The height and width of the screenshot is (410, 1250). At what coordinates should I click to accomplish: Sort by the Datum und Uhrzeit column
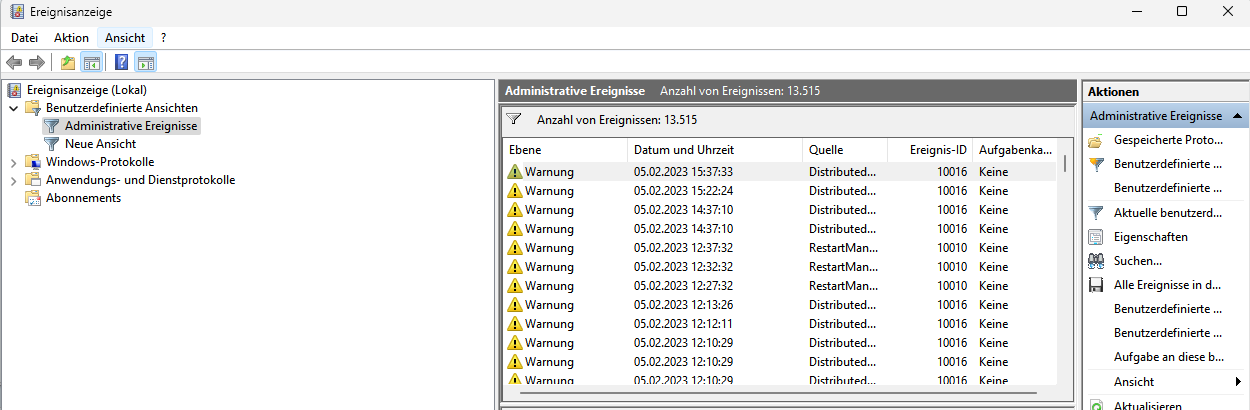coord(714,150)
